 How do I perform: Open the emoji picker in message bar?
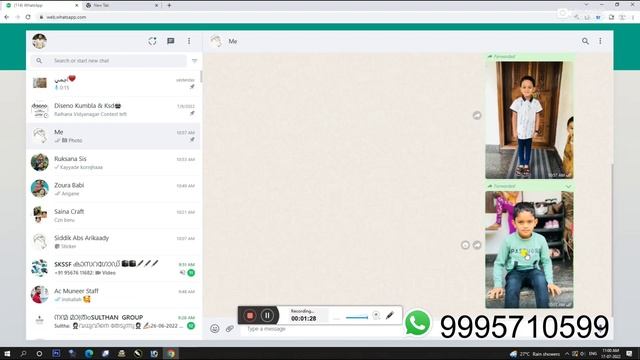(215, 329)
